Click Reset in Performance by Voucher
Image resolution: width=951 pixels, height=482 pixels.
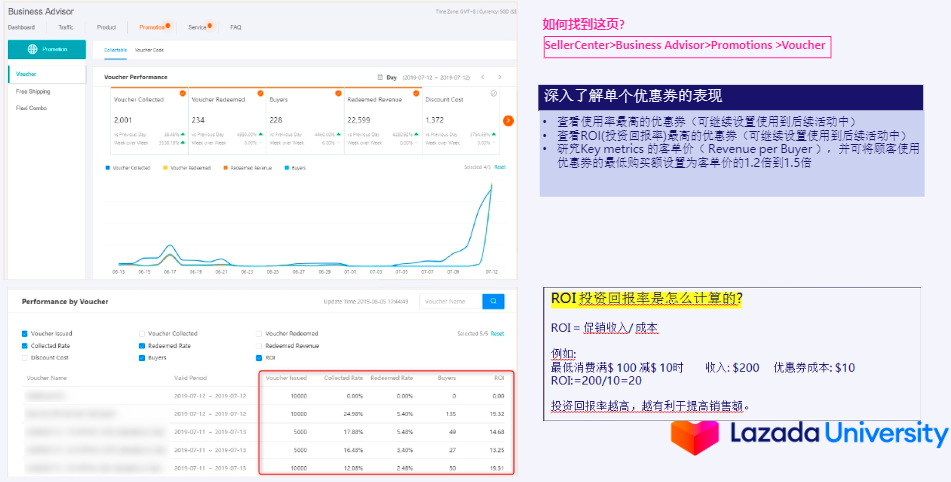(497, 333)
